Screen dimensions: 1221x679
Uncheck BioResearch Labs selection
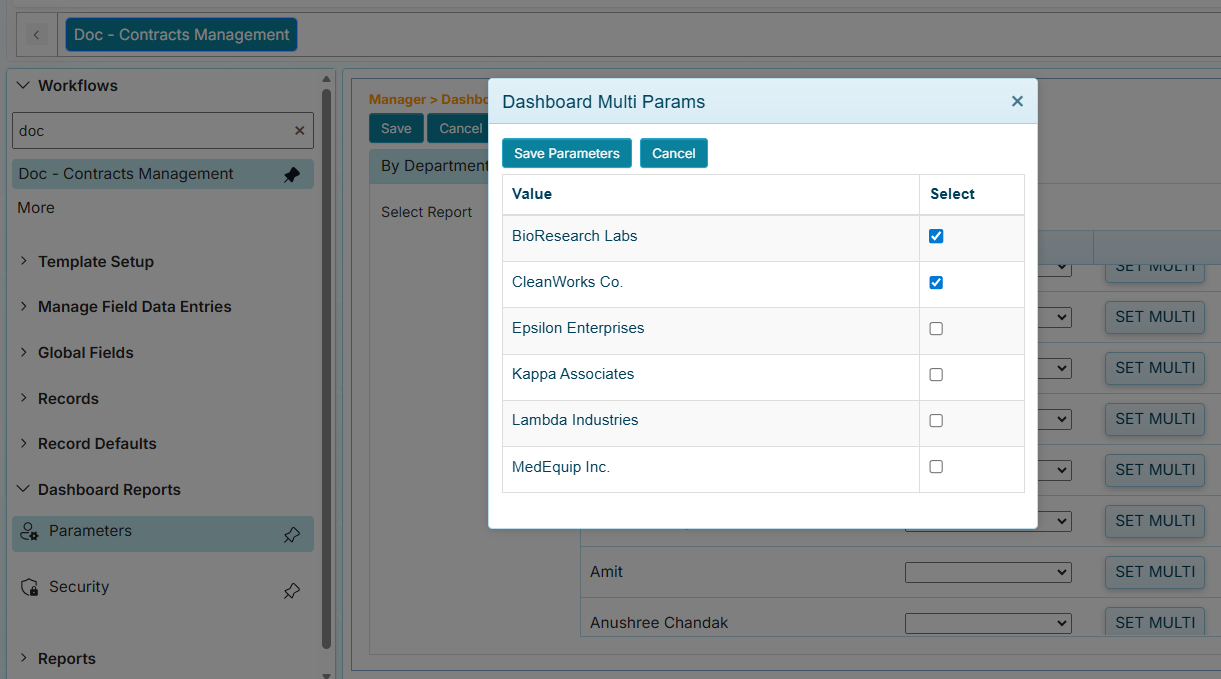[x=936, y=236]
